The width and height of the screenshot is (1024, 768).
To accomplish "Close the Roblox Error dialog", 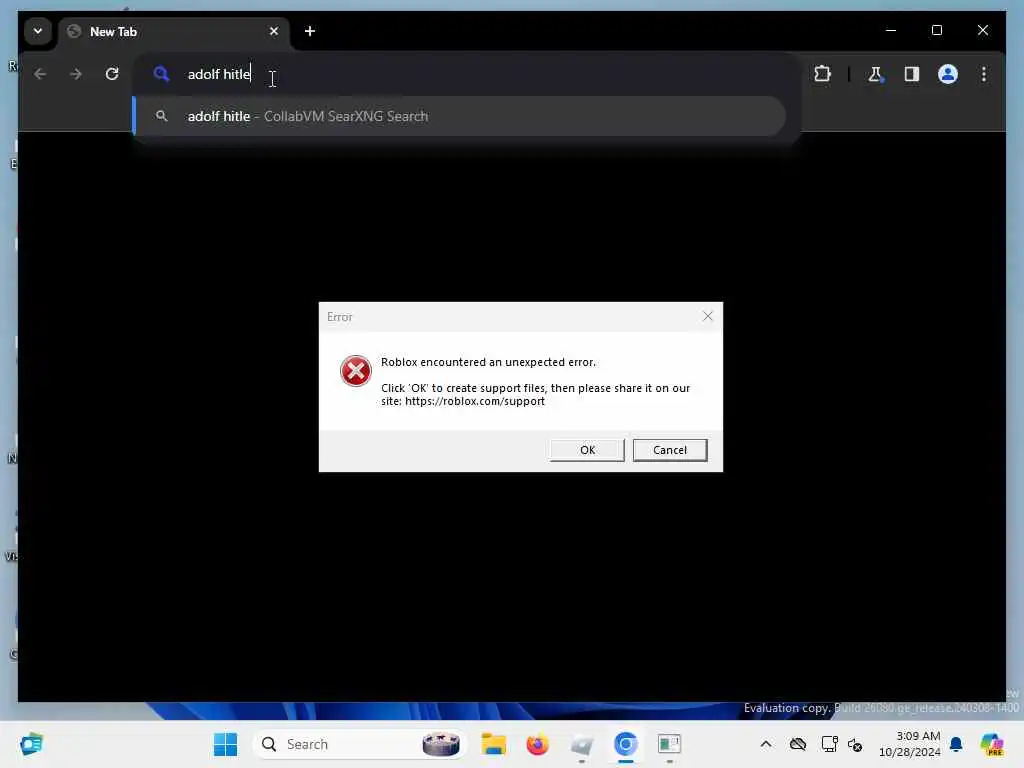I will click(707, 317).
